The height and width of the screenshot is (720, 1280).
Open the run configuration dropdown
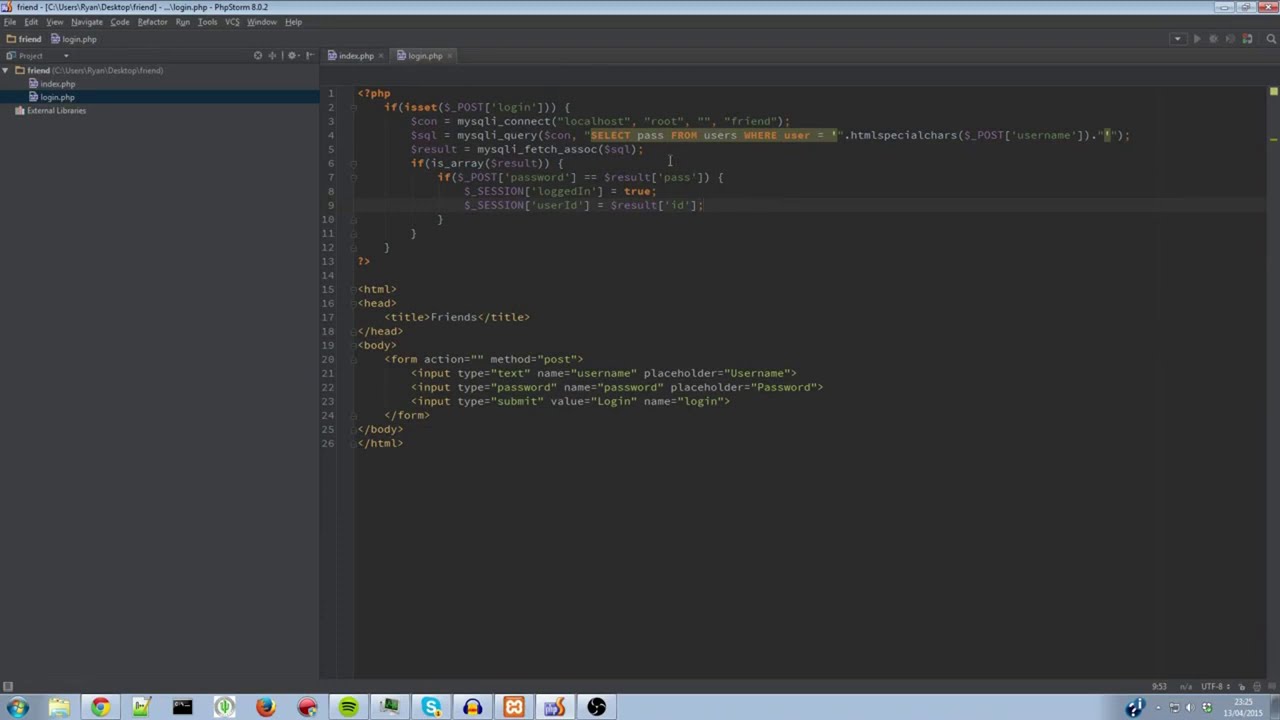point(1178,39)
